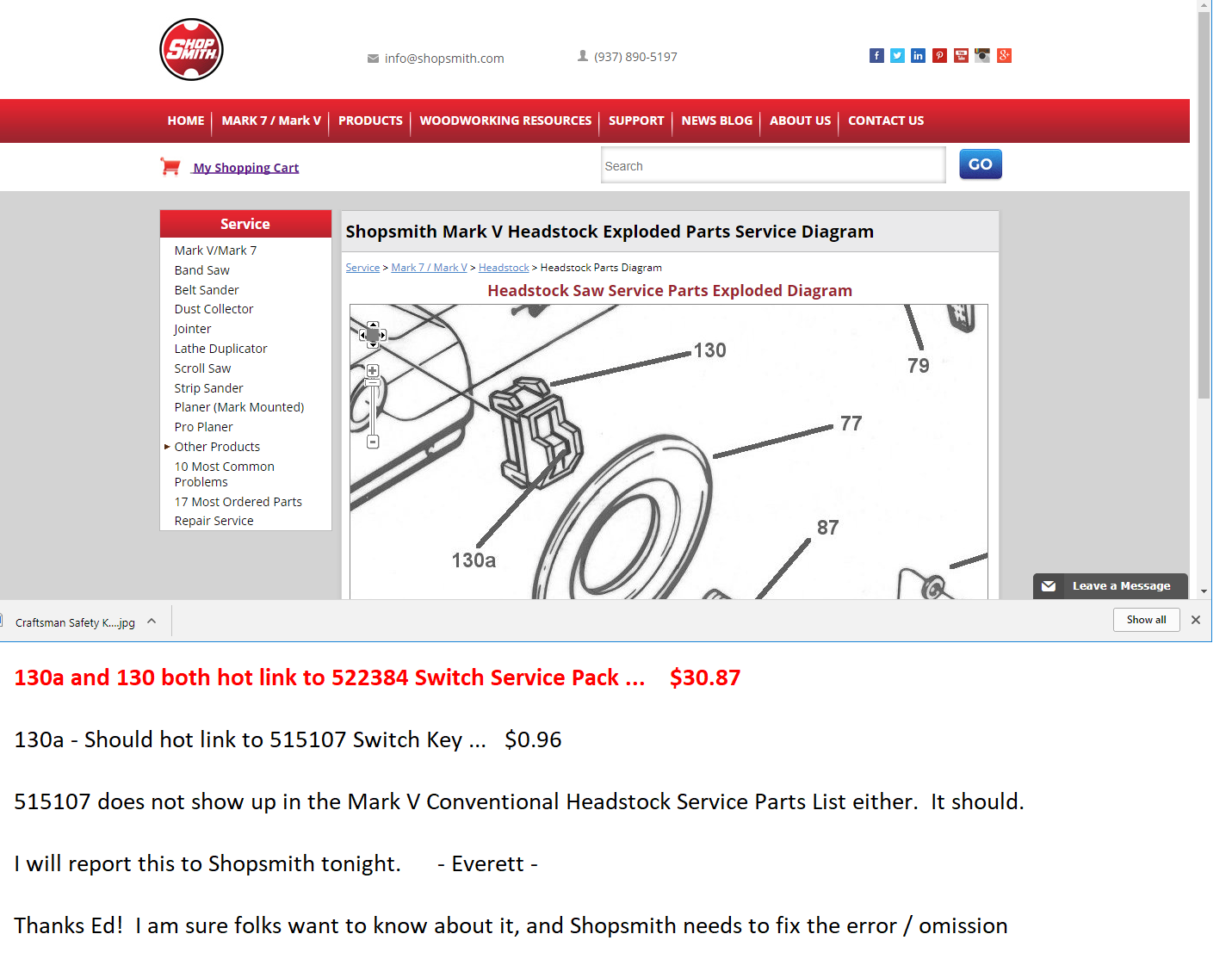
Task: Pan the diagram down with the arrow
Action: (373, 344)
